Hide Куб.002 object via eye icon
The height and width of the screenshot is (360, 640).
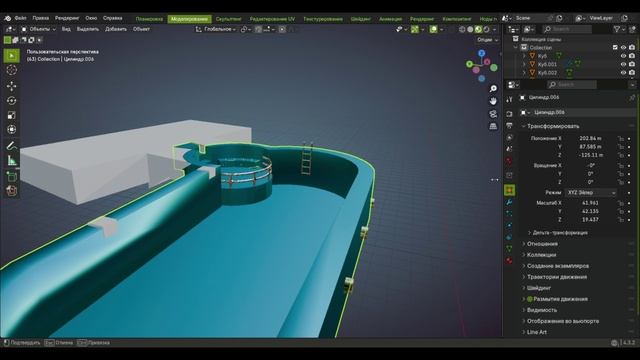pos(623,73)
